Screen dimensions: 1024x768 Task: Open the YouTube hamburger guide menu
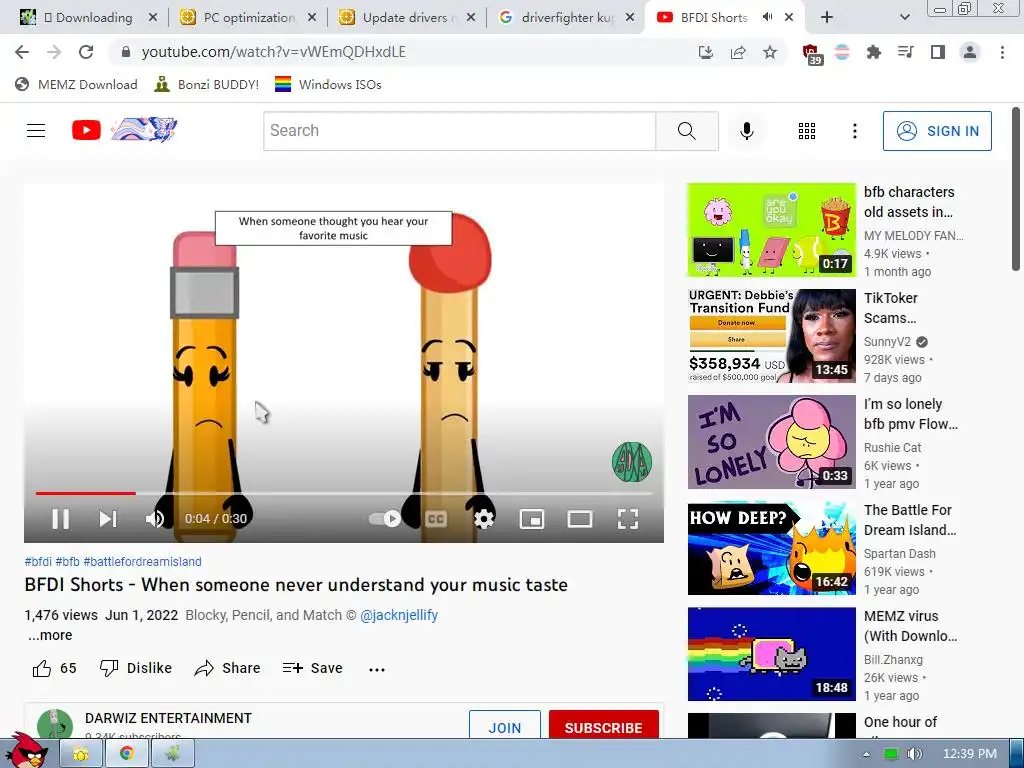[36, 131]
